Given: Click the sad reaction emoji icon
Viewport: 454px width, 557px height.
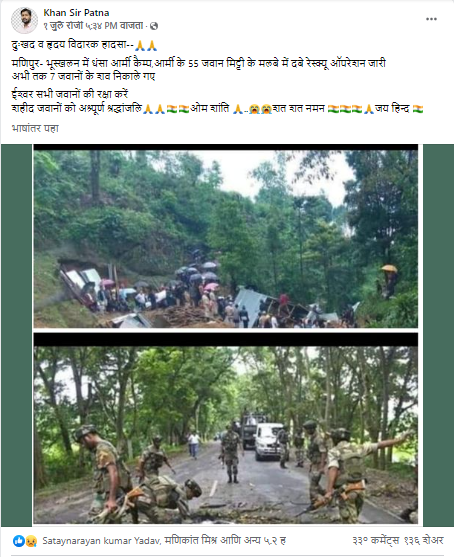Looking at the screenshot, I should pyautogui.click(x=31, y=541).
